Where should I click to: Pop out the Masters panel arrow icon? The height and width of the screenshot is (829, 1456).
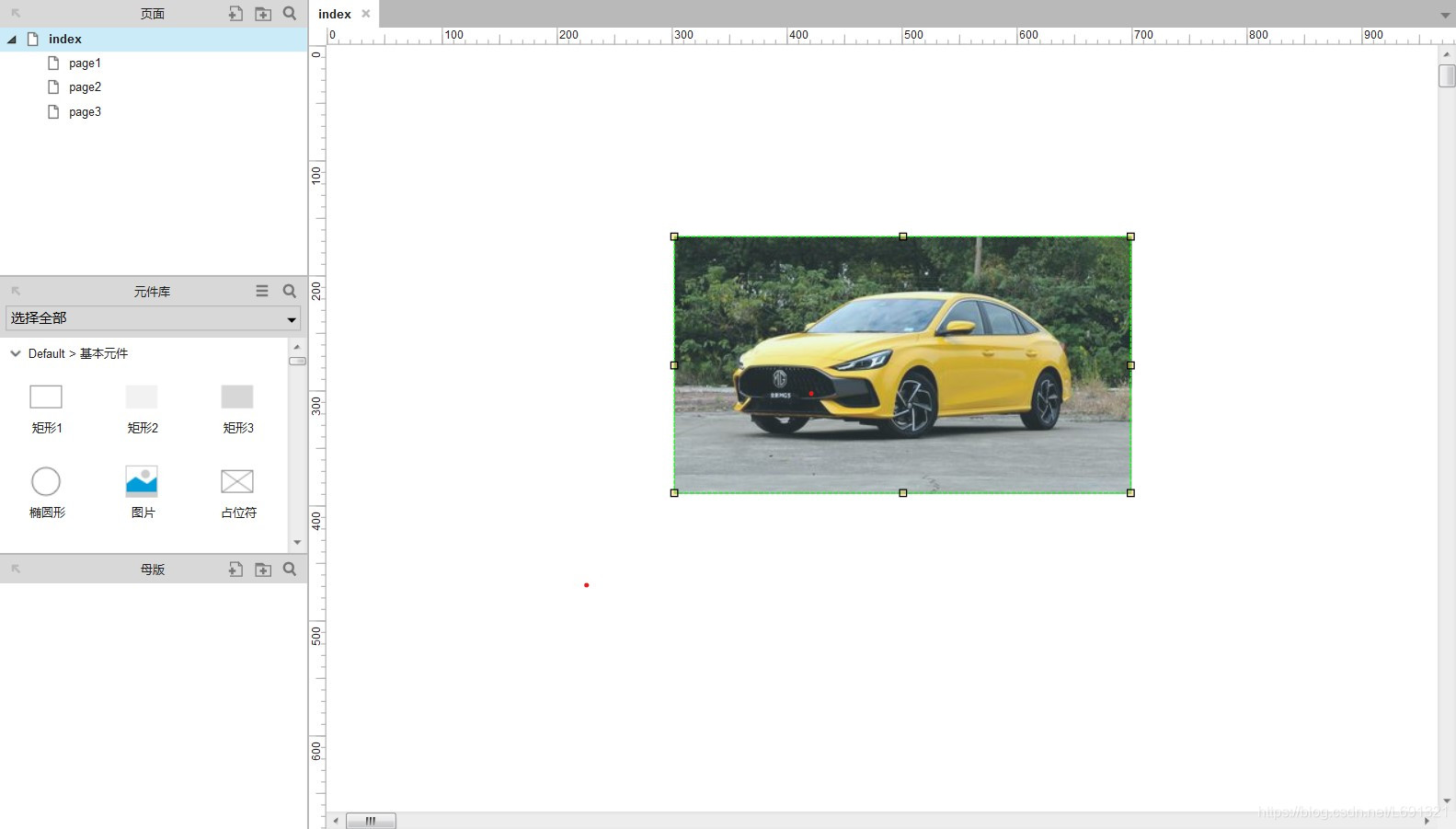[x=16, y=569]
